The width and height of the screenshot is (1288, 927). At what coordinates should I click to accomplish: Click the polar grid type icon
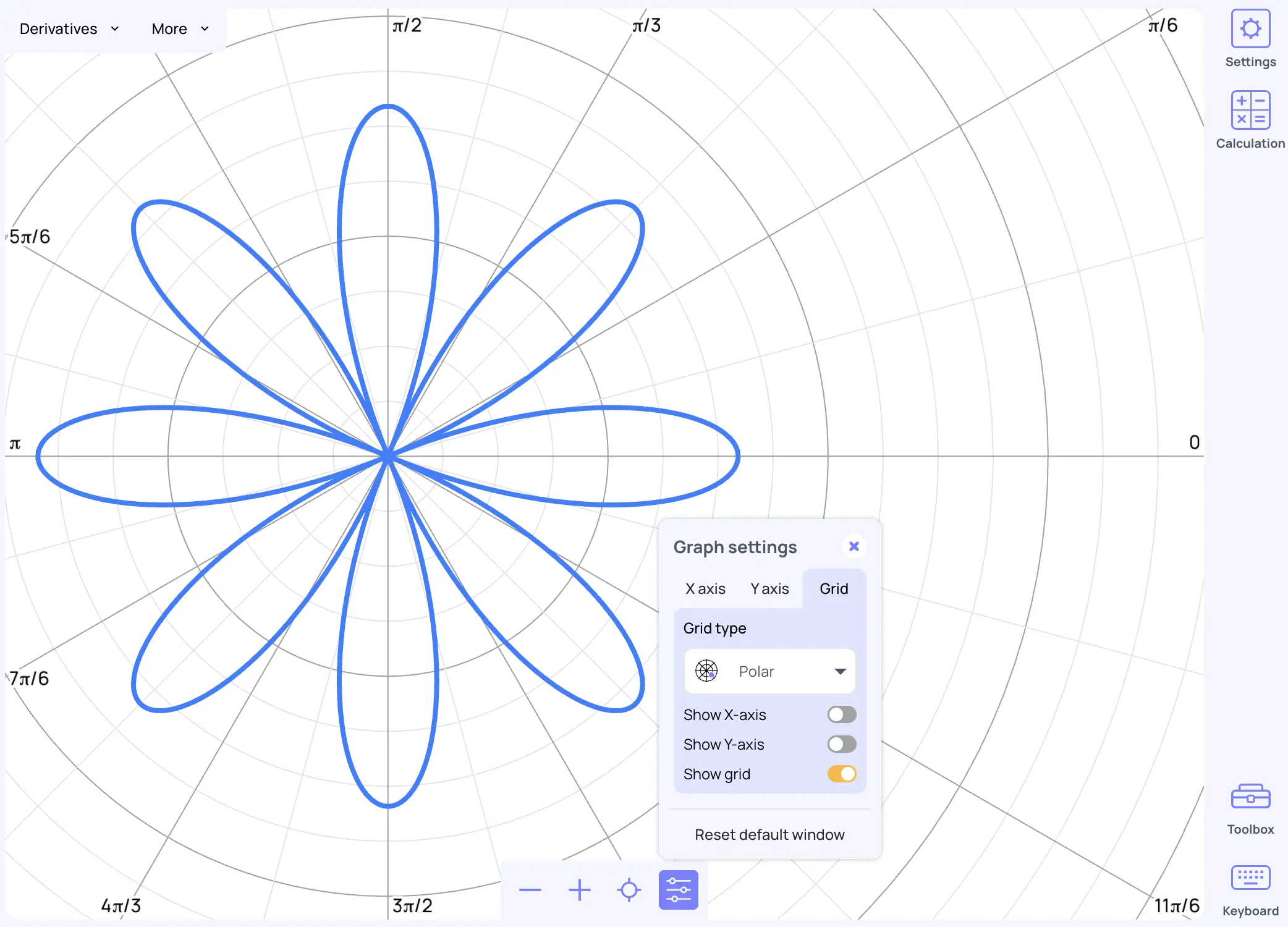[x=706, y=671]
